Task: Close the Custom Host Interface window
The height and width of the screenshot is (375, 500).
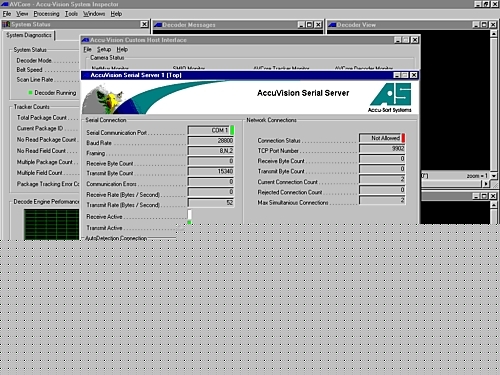Action: 415,40
